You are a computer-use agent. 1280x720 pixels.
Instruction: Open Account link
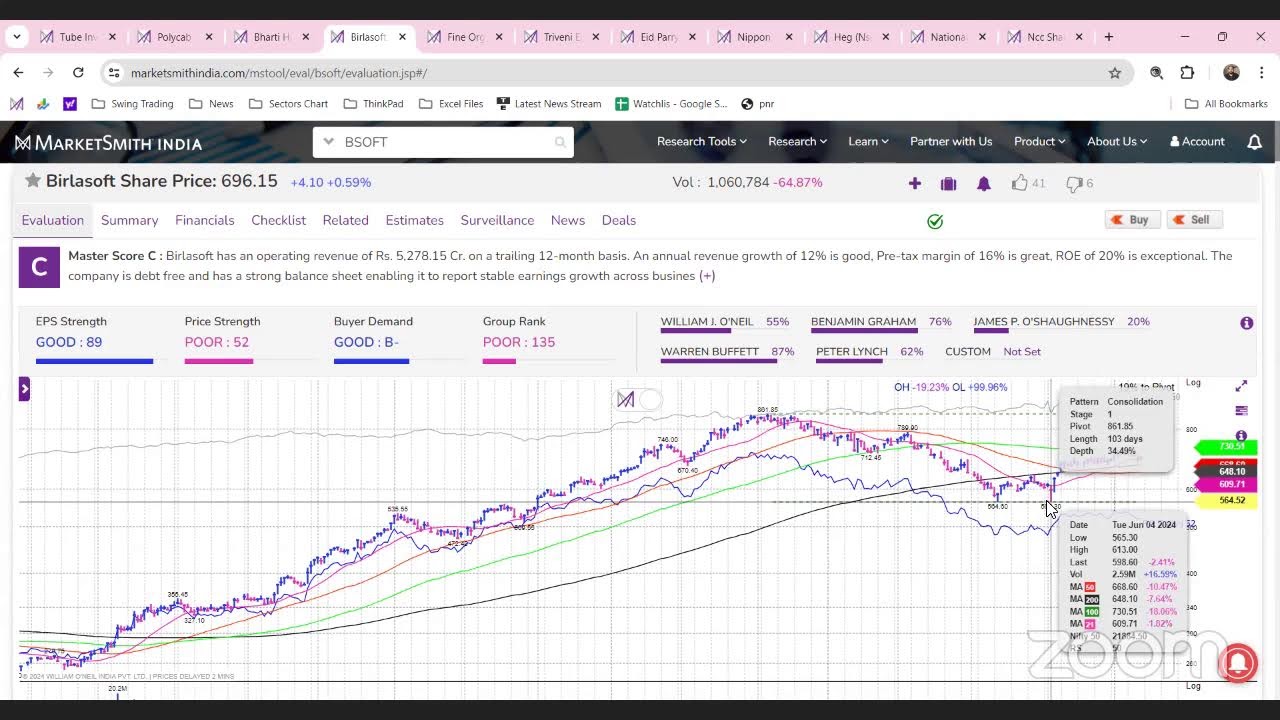pyautogui.click(x=1197, y=142)
